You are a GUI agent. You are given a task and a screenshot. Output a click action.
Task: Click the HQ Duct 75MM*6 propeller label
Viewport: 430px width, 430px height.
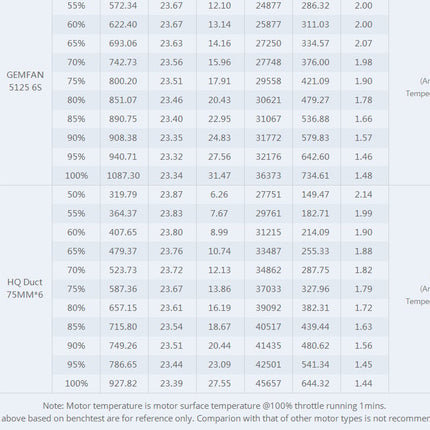25,288
